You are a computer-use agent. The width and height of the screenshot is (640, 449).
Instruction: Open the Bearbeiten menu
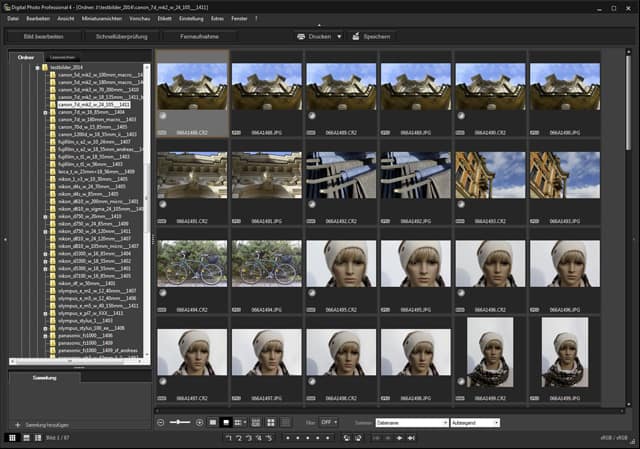tap(36, 18)
